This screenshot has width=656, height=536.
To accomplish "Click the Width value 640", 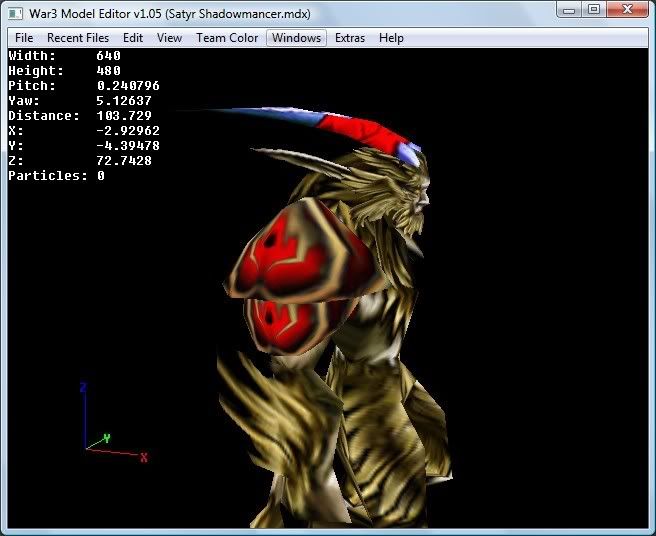I will pyautogui.click(x=108, y=56).
